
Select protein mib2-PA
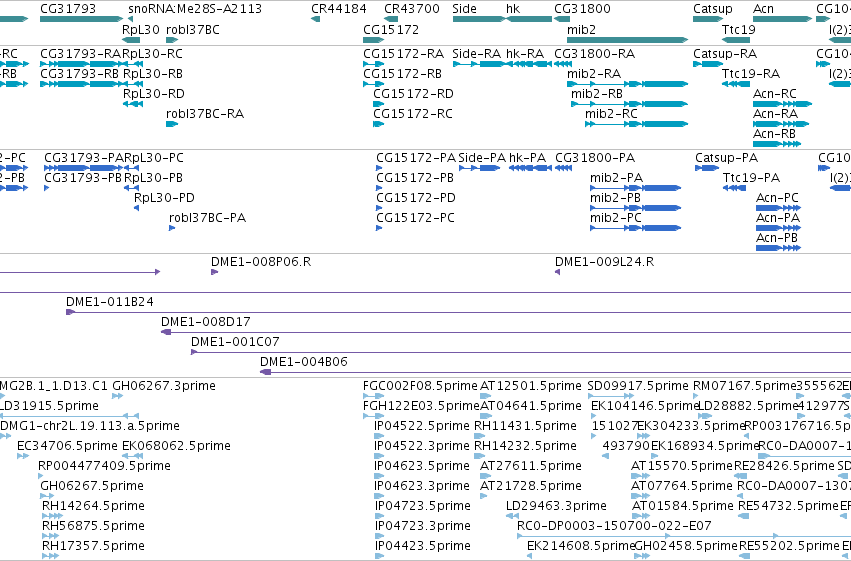click(616, 177)
